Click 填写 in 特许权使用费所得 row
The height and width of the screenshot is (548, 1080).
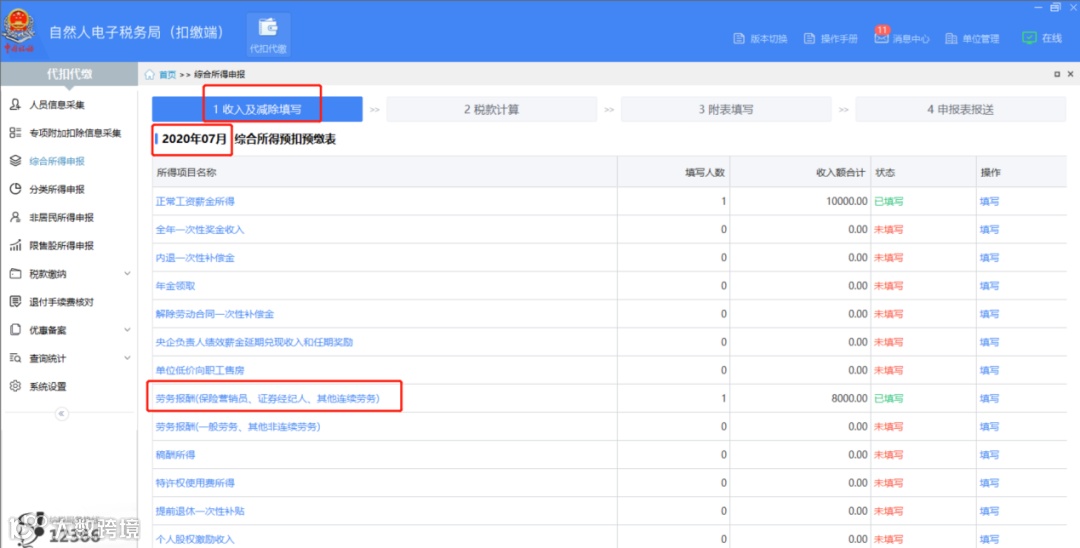989,483
